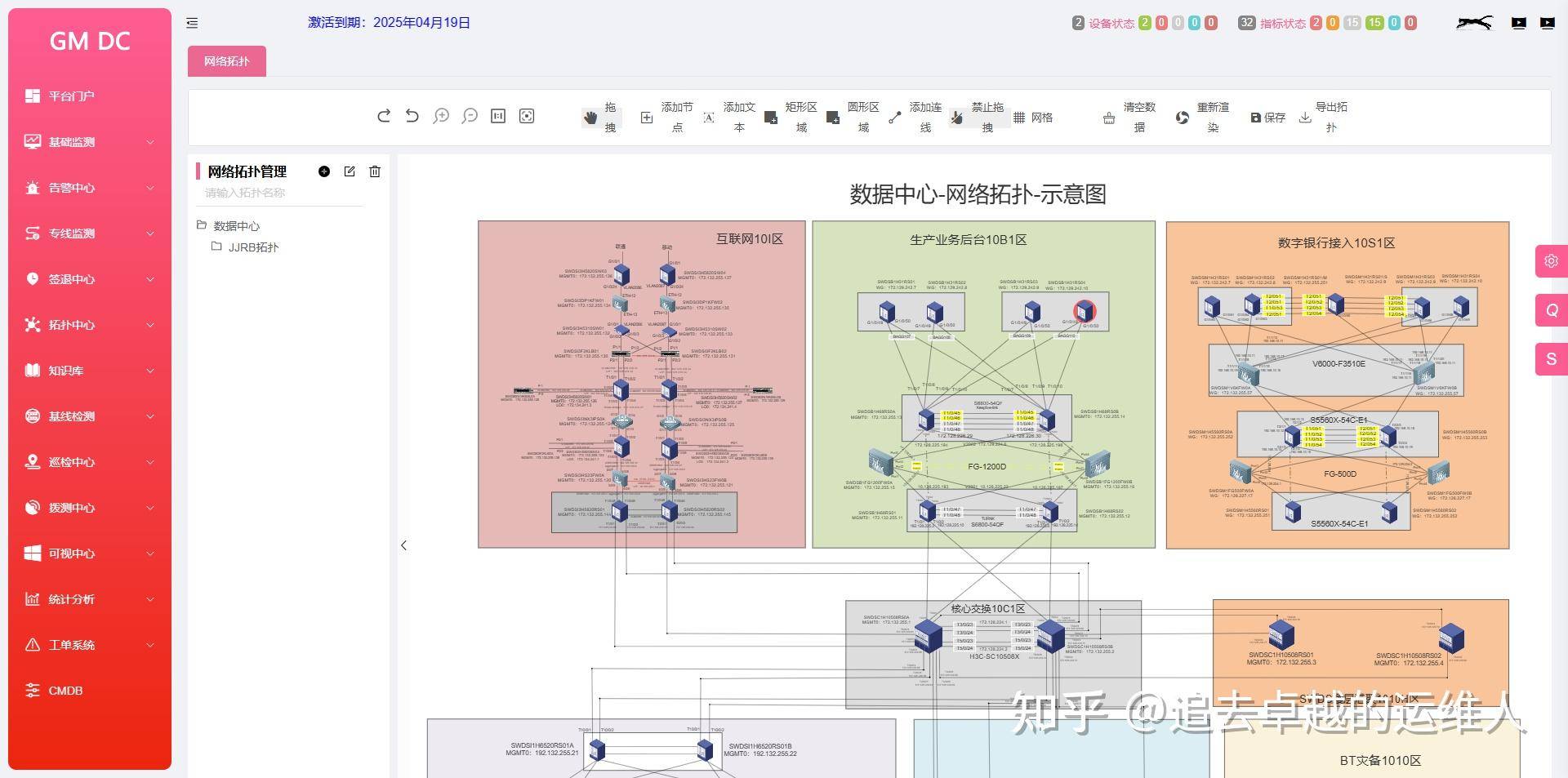Open 平台门户 in the sidebar
This screenshot has height=778, width=1568.
pos(90,96)
